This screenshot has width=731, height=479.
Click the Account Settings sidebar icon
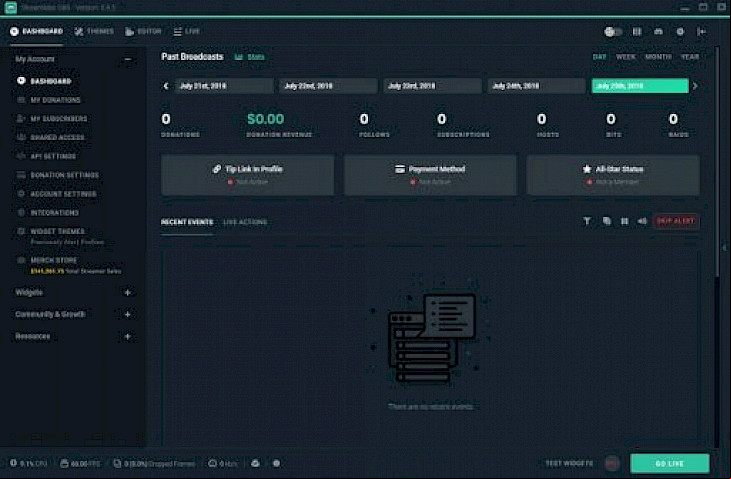click(x=21, y=194)
